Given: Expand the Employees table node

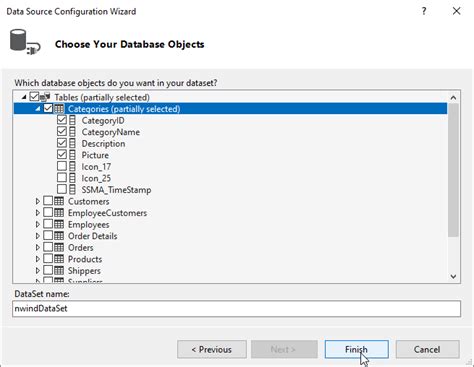Looking at the screenshot, I should tap(38, 224).
